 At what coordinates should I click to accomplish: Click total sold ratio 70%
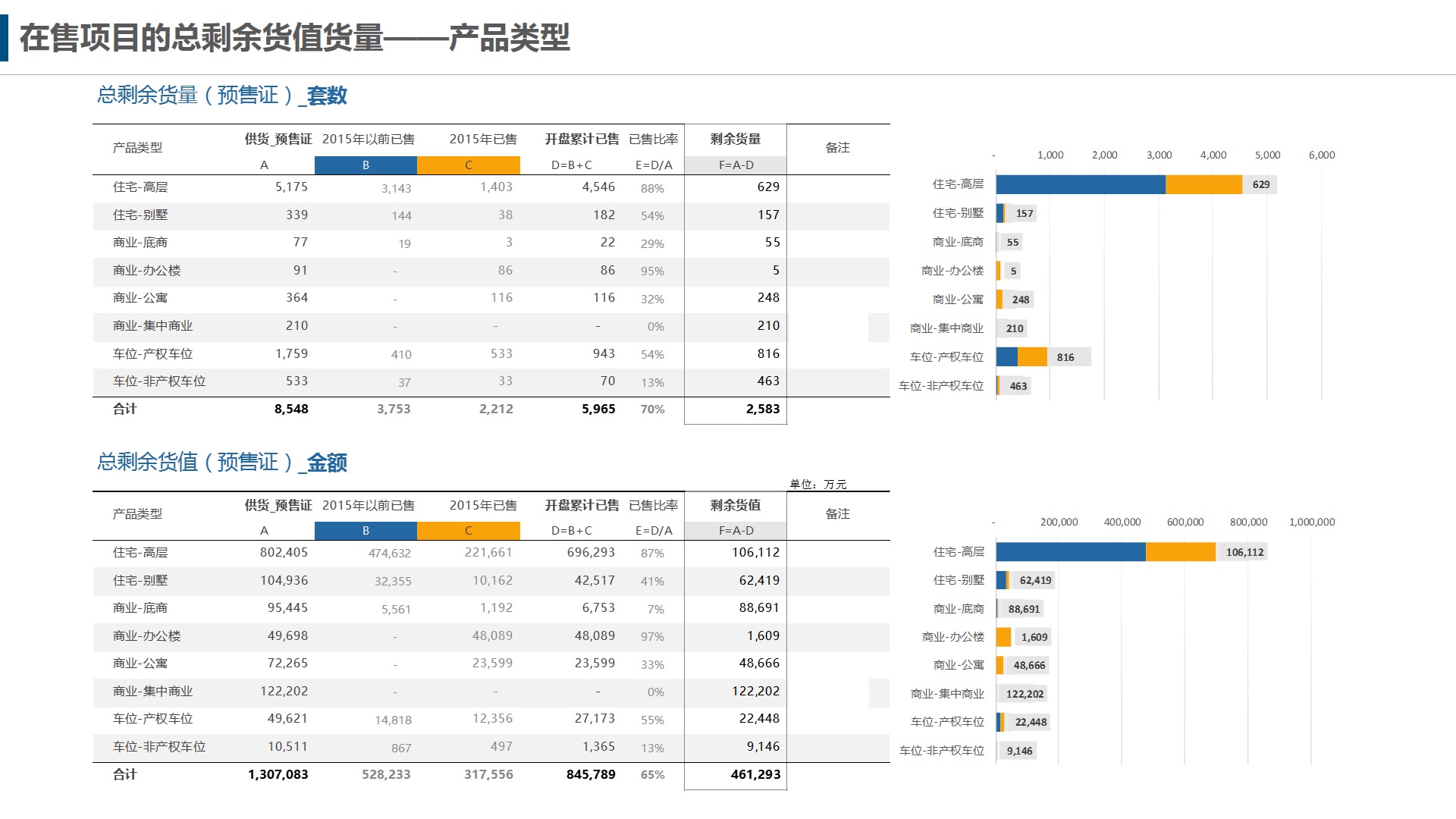(x=652, y=409)
